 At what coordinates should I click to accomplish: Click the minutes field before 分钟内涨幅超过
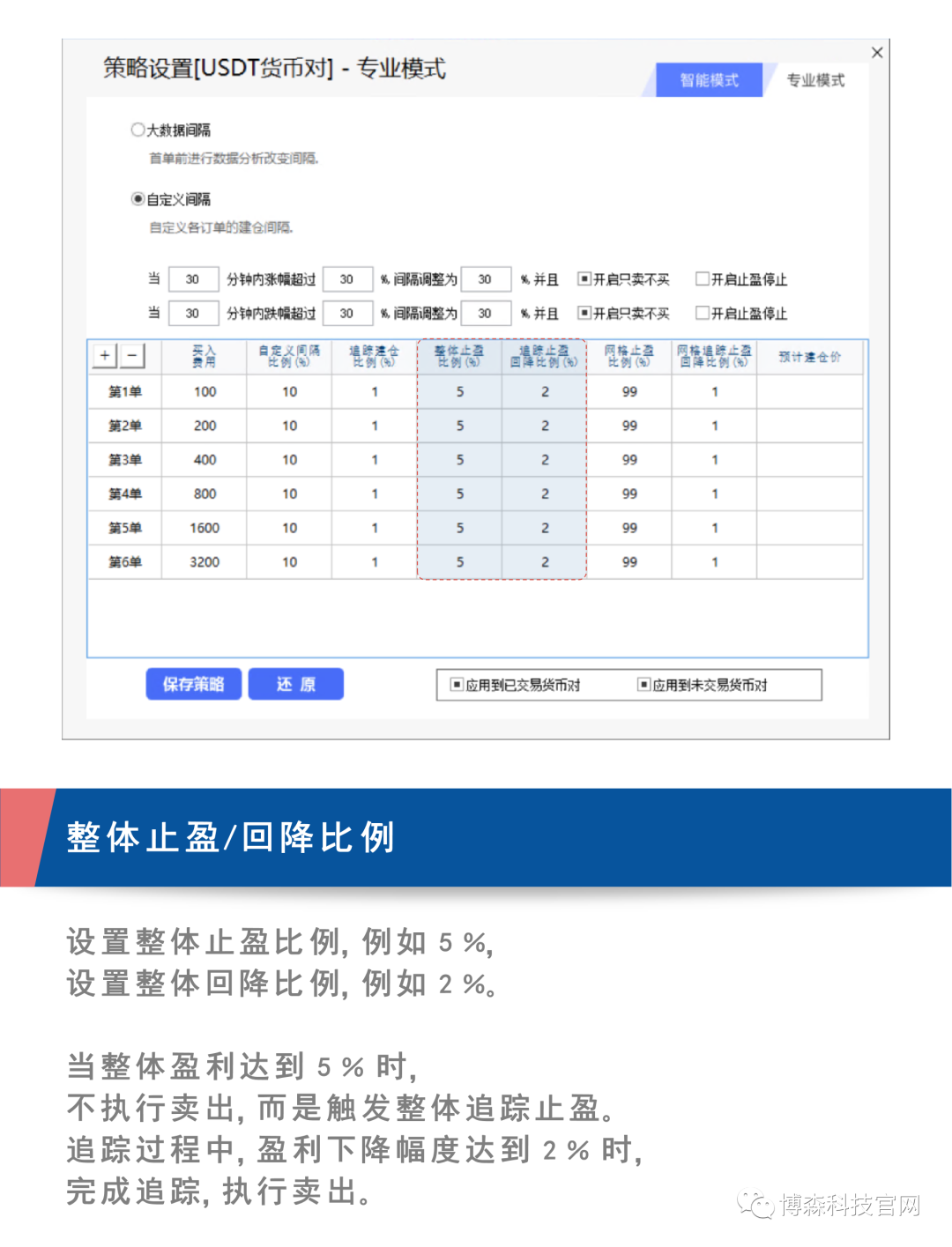(192, 279)
